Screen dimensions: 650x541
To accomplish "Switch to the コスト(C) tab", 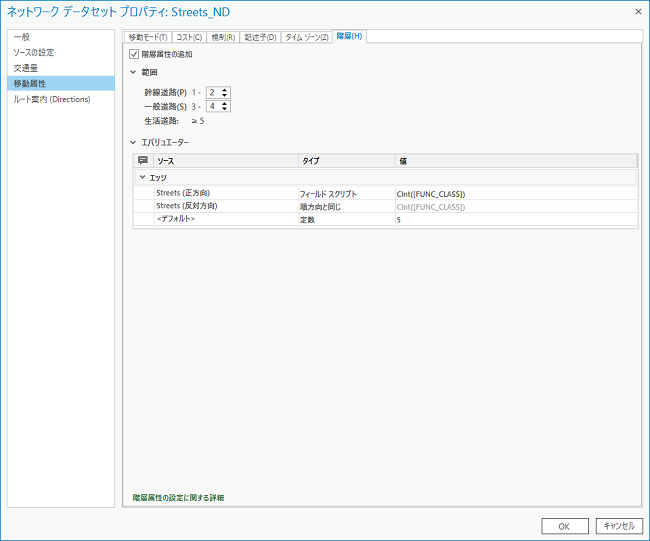I will tap(189, 37).
